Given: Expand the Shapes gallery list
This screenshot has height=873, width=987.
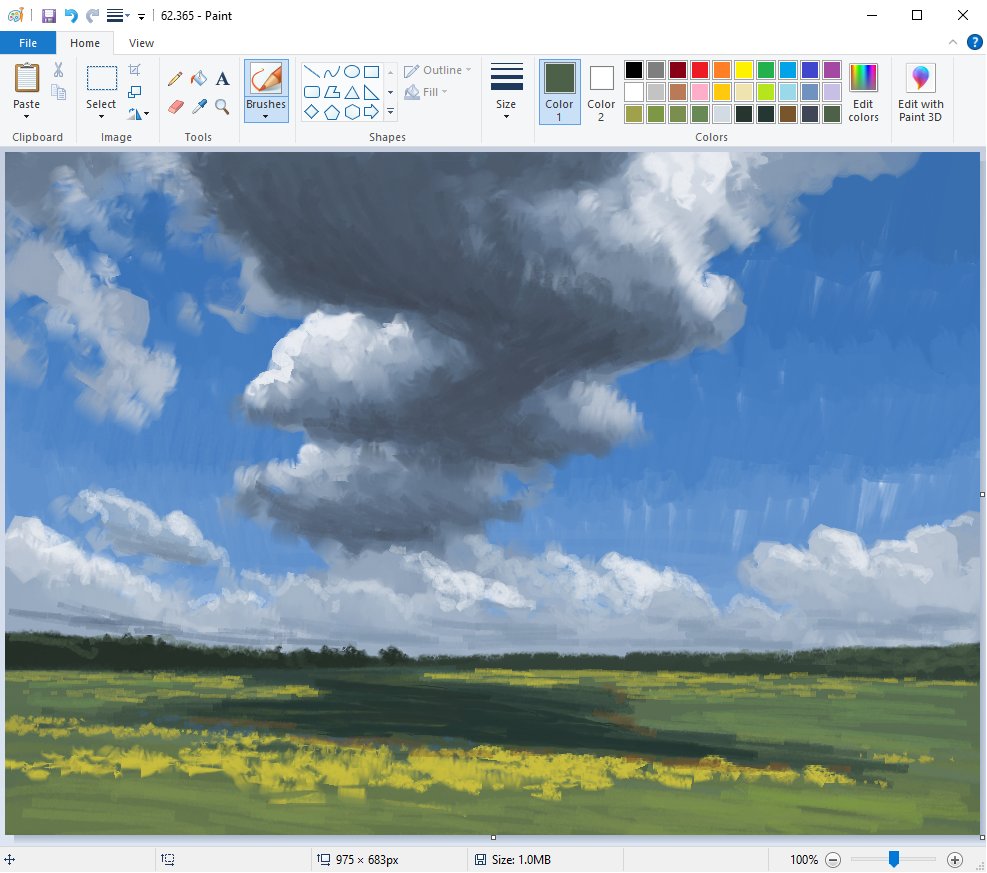Looking at the screenshot, I should [x=390, y=112].
